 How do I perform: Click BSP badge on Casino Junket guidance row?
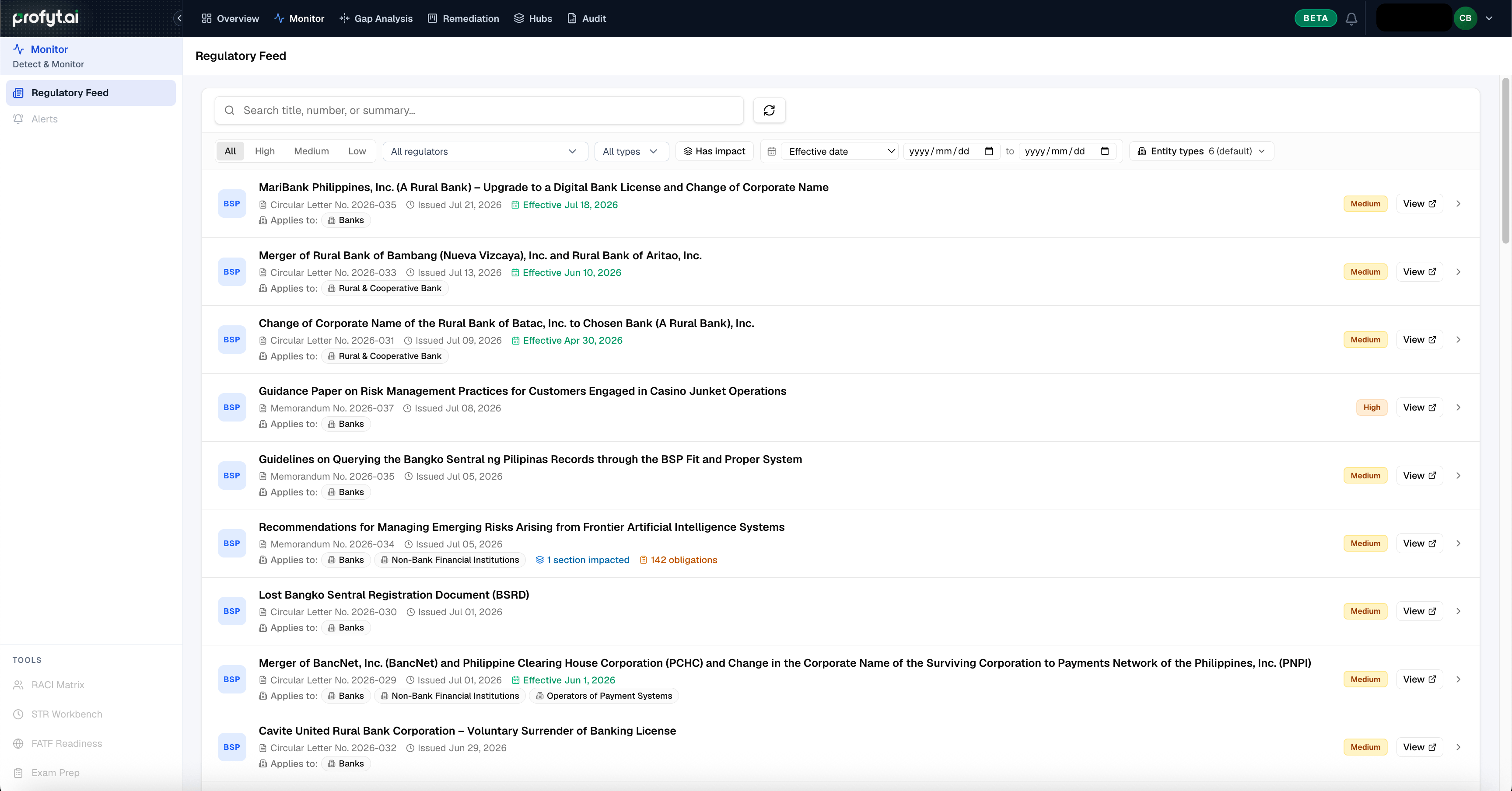pos(232,407)
